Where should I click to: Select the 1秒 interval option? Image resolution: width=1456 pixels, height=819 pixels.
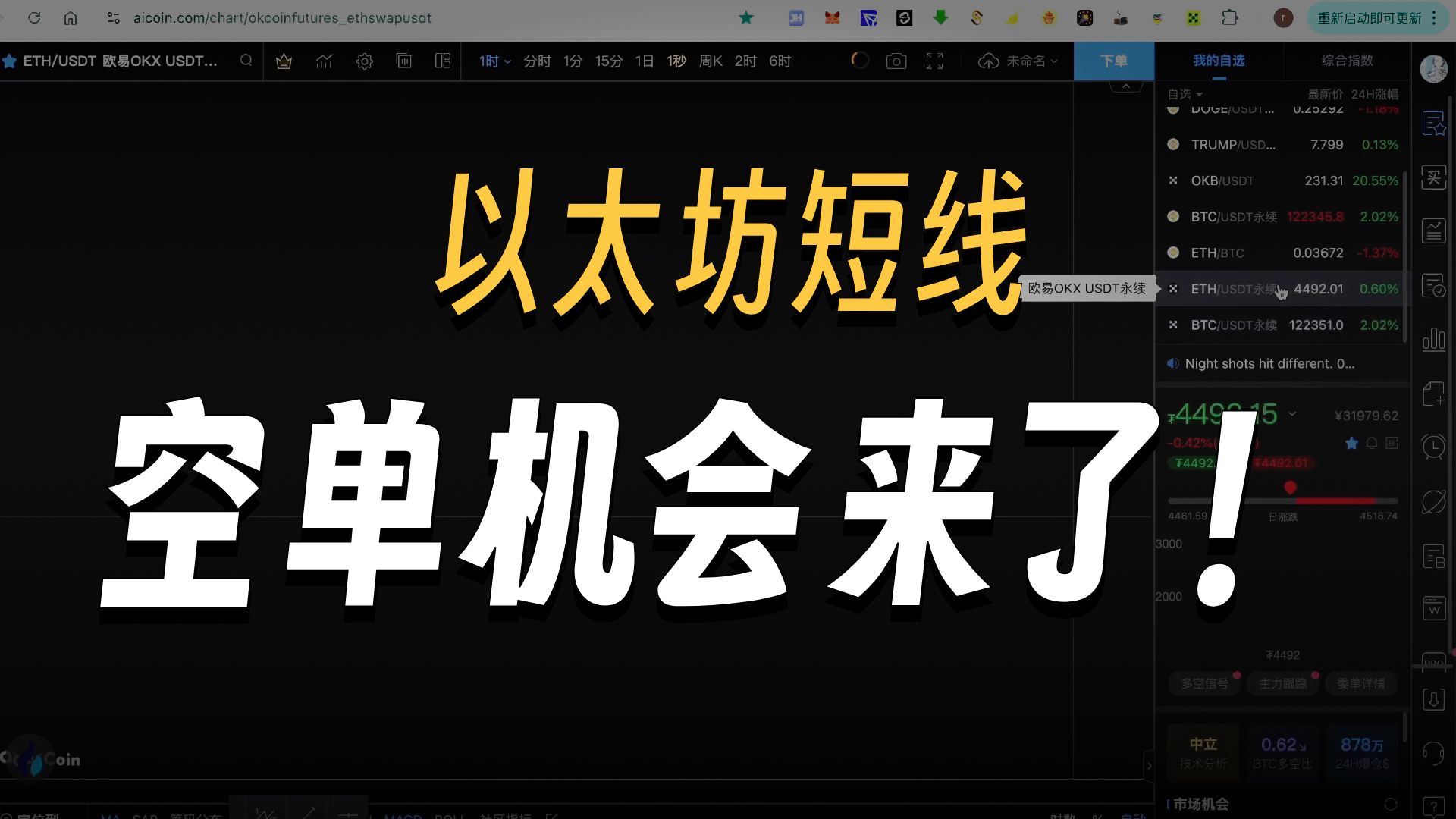(676, 61)
